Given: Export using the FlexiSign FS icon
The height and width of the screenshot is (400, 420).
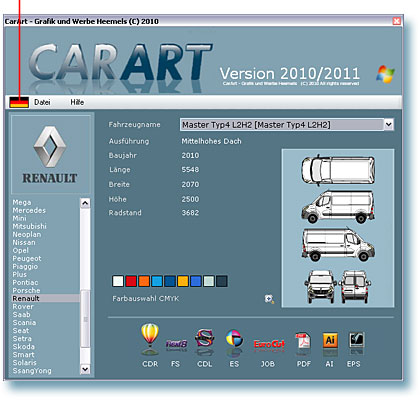Looking at the screenshot, I should (176, 344).
